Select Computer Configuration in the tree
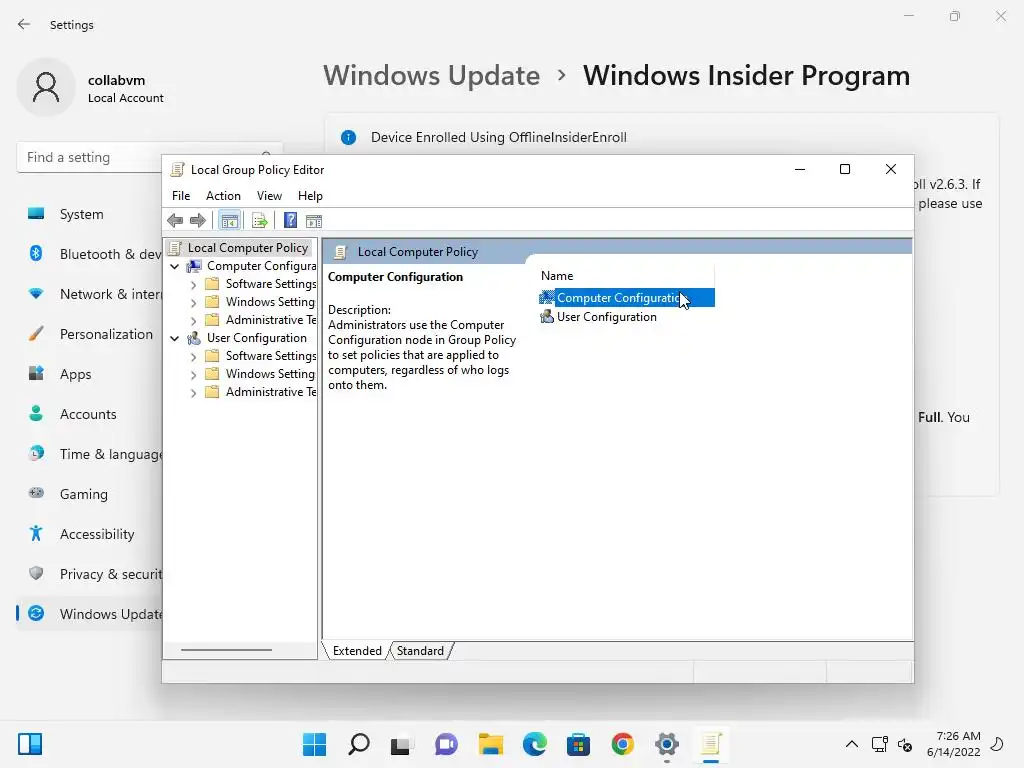This screenshot has height=768, width=1024. tap(261, 266)
